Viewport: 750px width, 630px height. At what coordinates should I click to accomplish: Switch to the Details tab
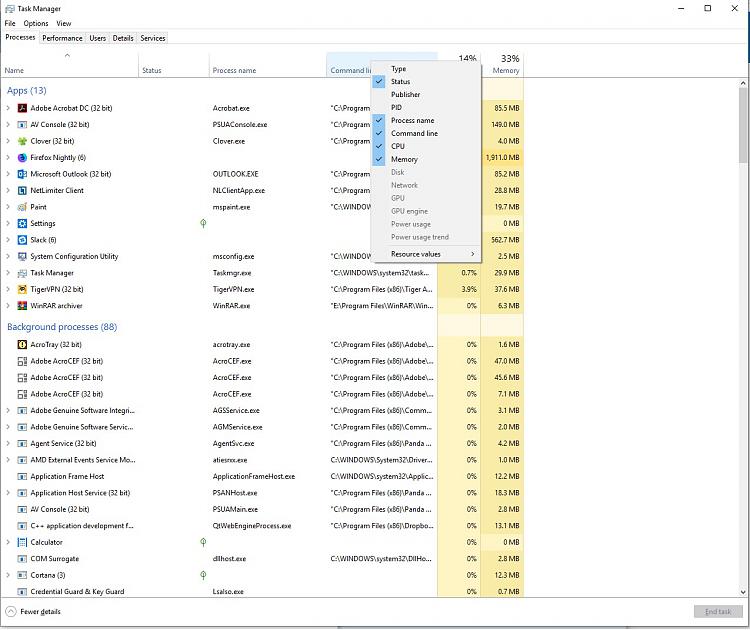(x=123, y=38)
